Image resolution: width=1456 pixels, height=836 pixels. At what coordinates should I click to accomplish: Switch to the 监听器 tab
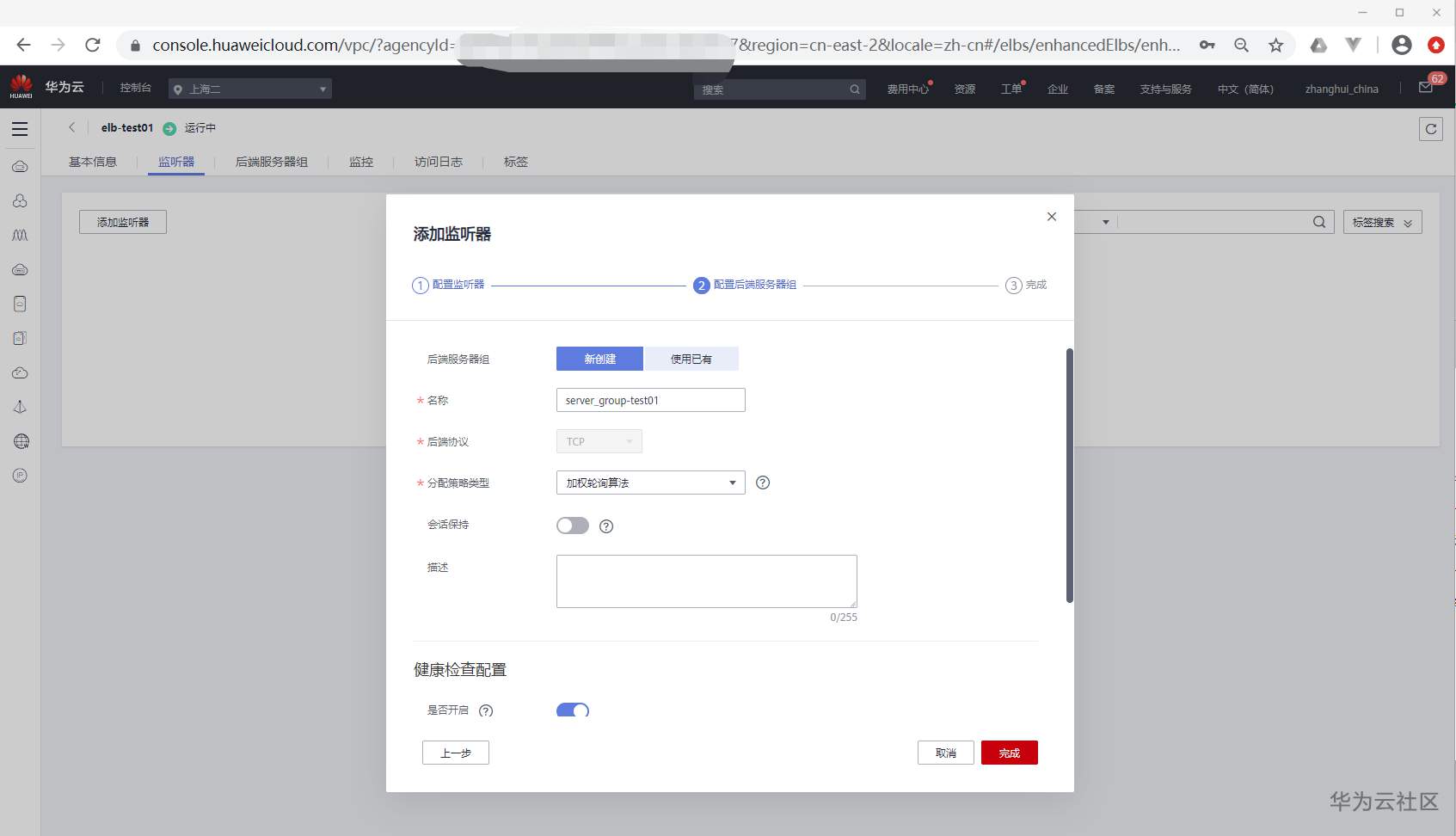[x=176, y=162]
